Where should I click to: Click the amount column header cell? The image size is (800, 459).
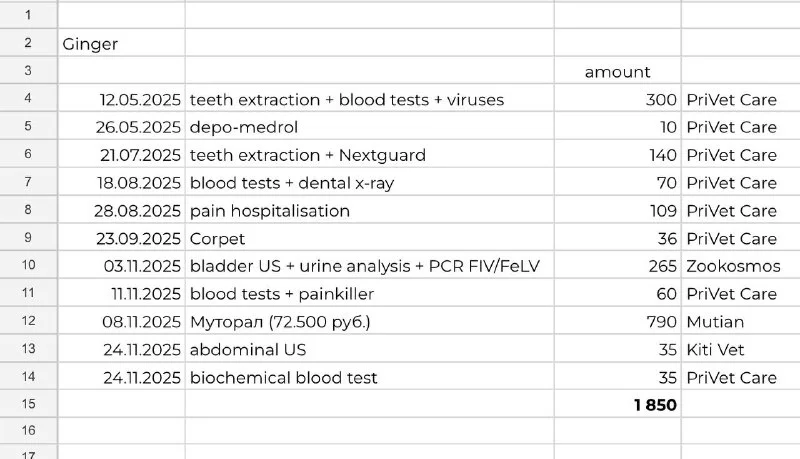click(x=617, y=72)
